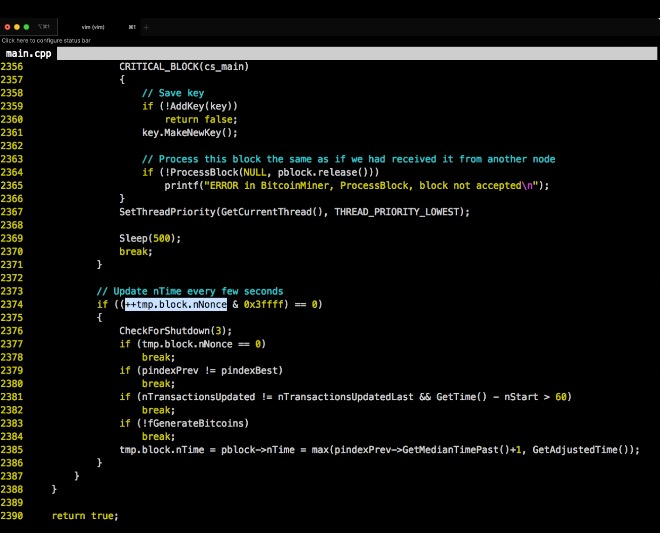
Task: Click the configure status bar text
Action: tap(43, 40)
